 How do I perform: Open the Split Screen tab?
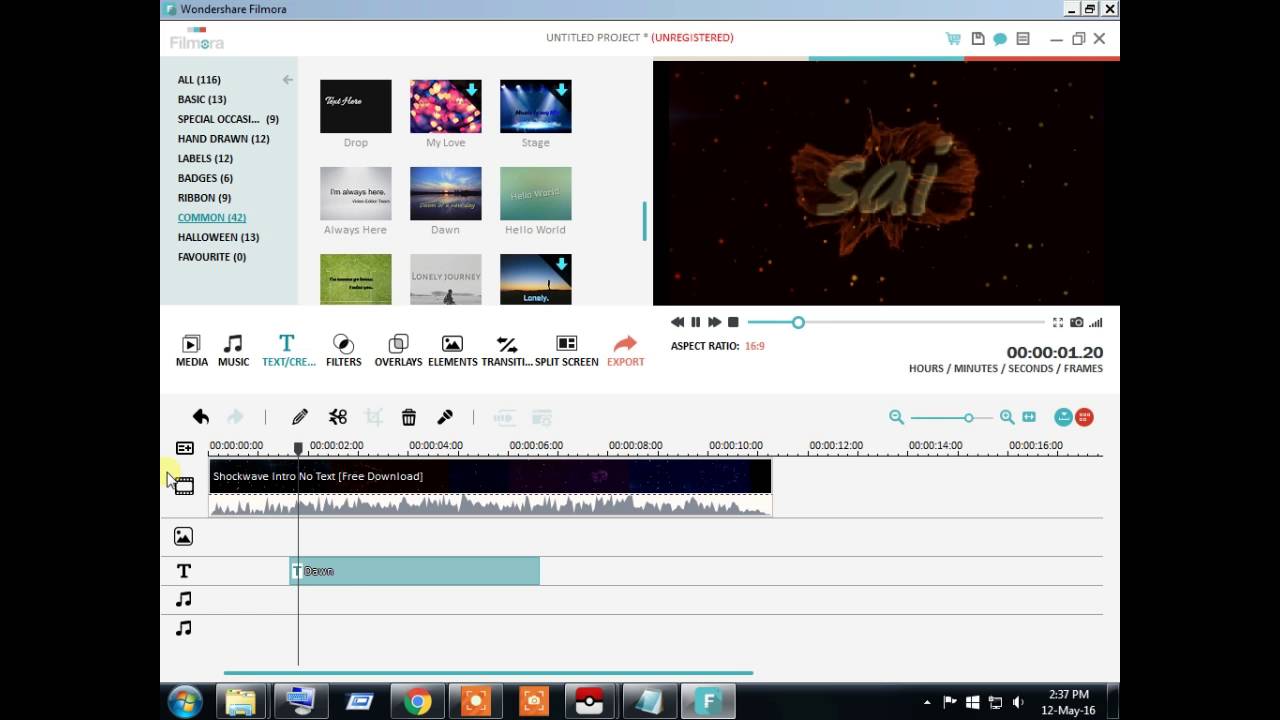coord(566,351)
